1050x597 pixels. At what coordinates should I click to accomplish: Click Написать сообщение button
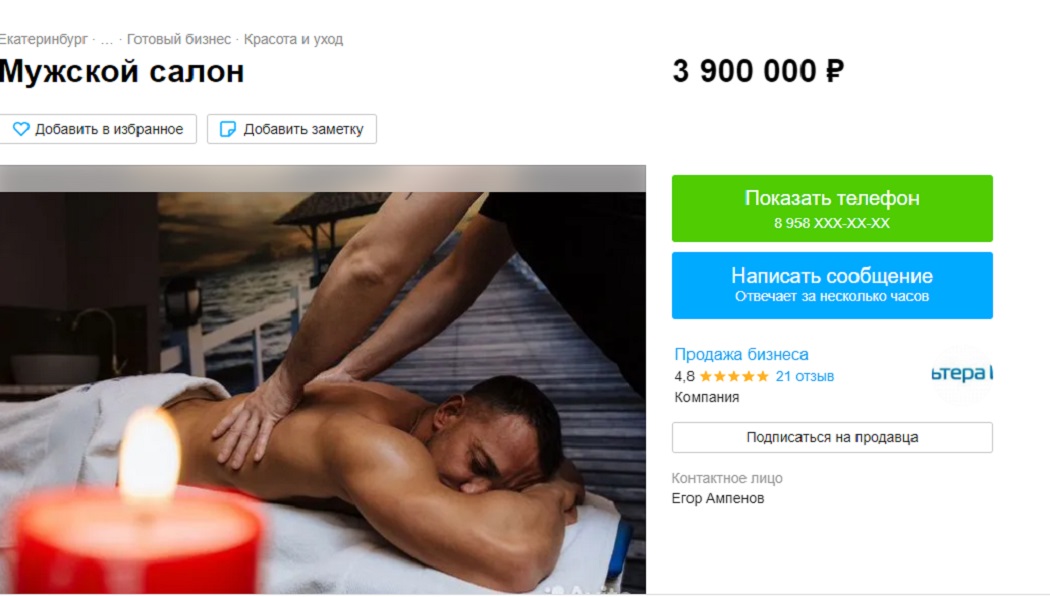(832, 285)
